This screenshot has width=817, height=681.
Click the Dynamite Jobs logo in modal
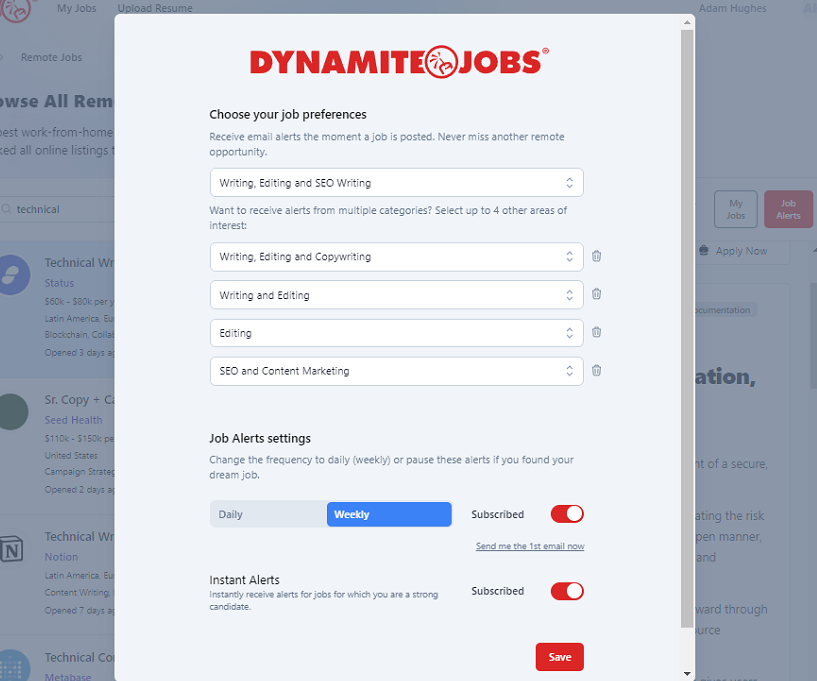click(x=399, y=62)
